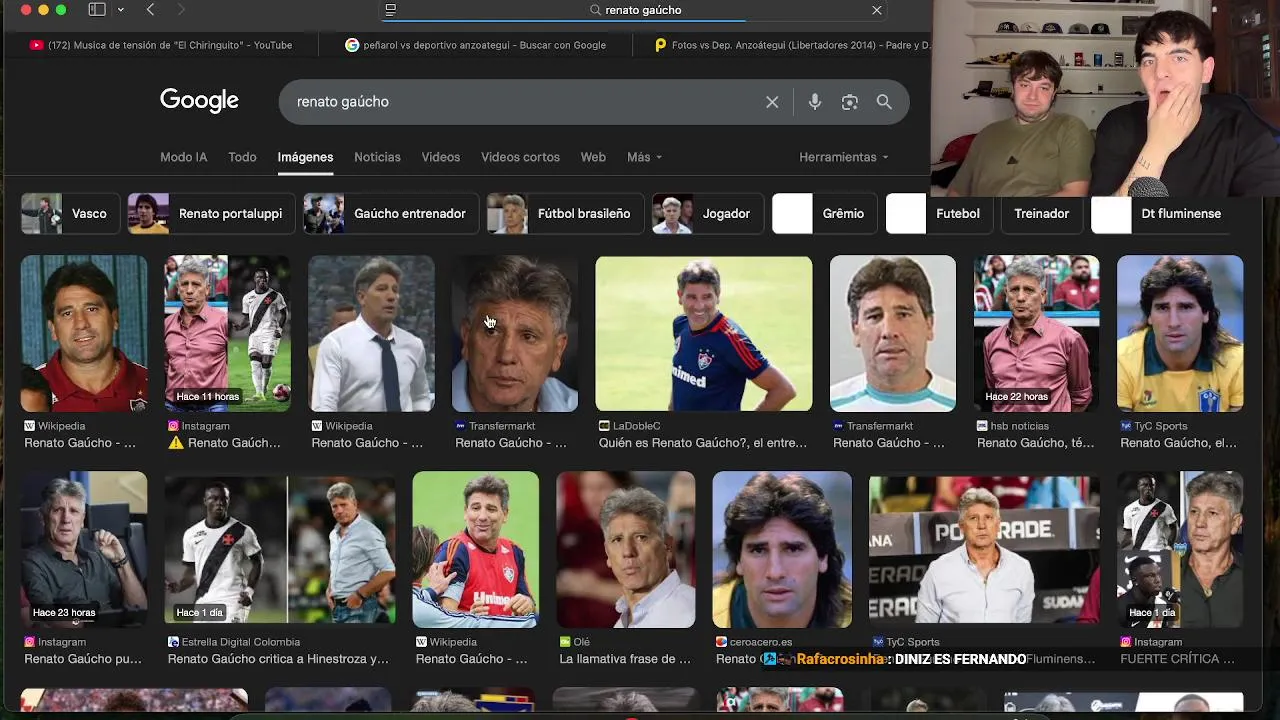Select the Todo results tab
This screenshot has width=1280, height=720.
242,157
